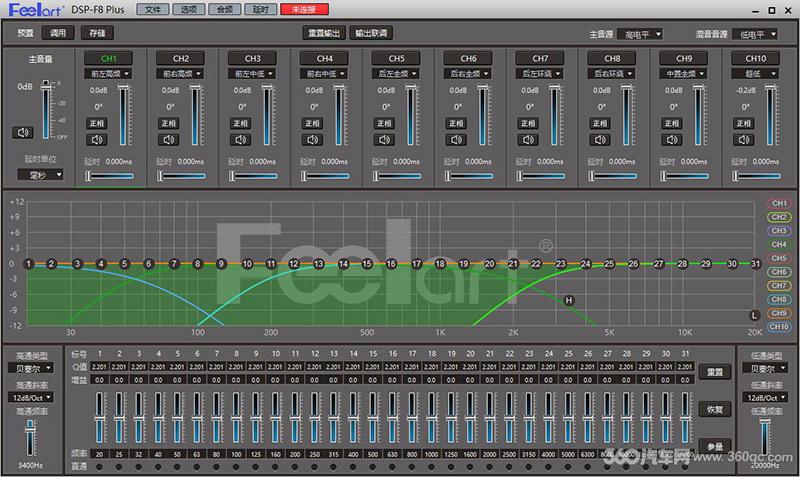Screen dimensions: 800x477
Task: Mute CH2 using its speaker icon
Action: (x=168, y=139)
